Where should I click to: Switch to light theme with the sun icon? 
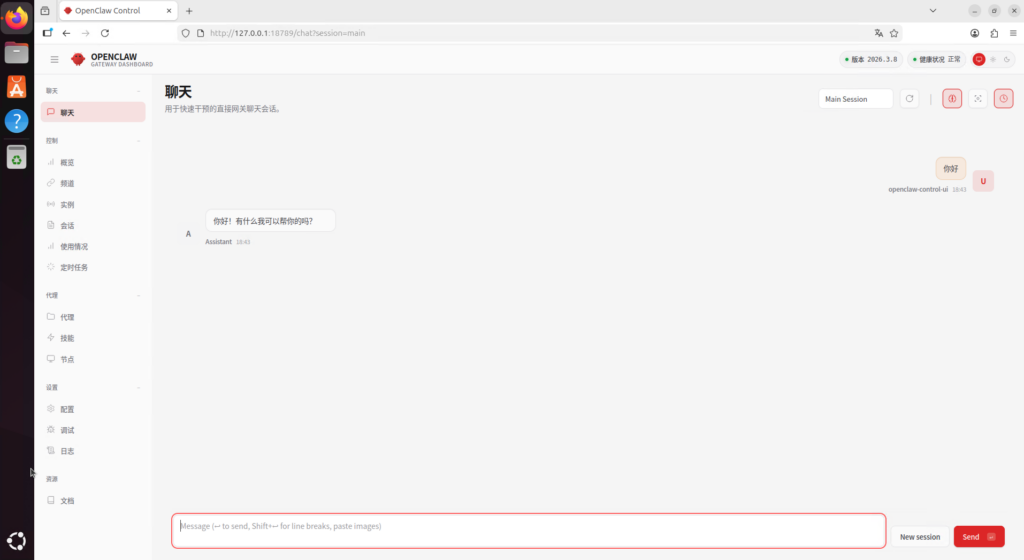click(993, 59)
